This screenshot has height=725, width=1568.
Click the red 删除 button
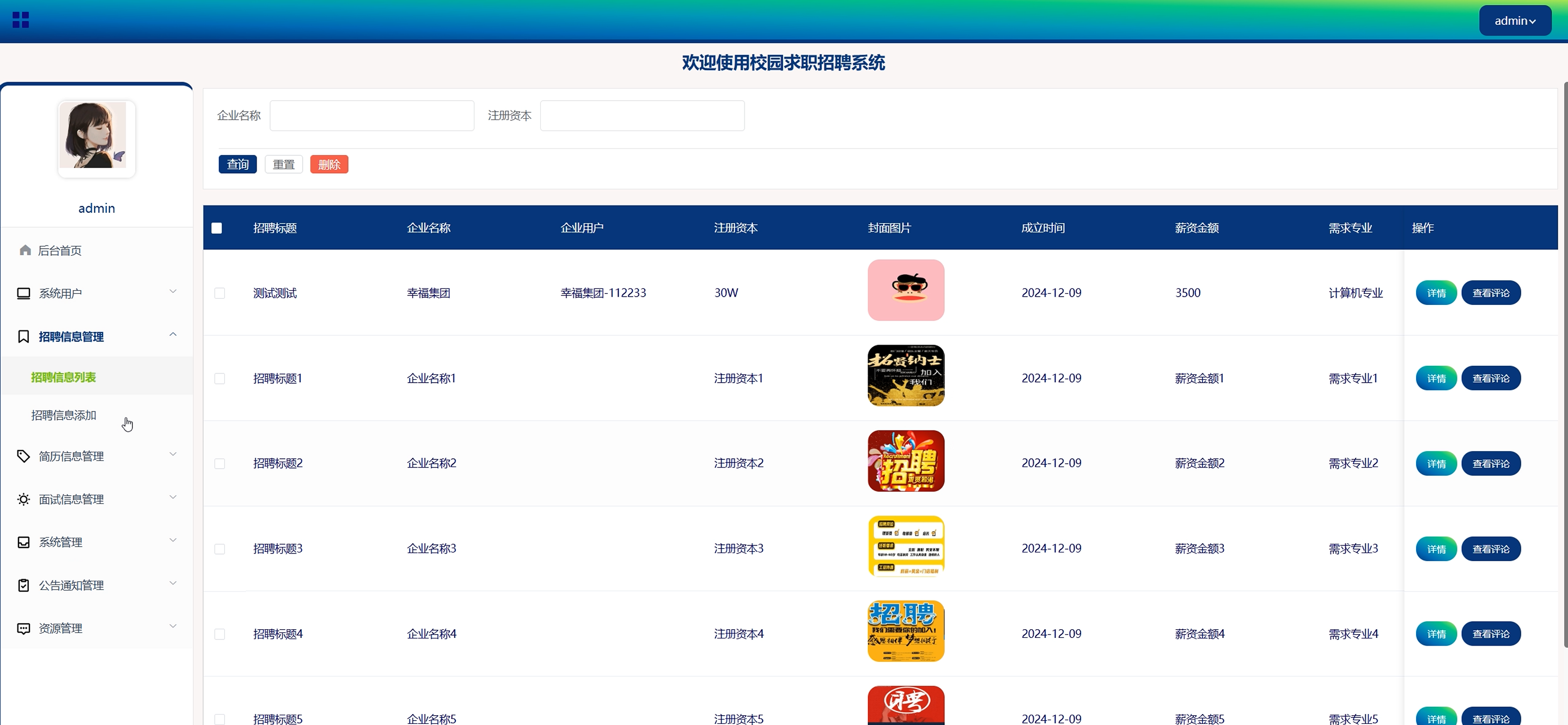tap(329, 164)
